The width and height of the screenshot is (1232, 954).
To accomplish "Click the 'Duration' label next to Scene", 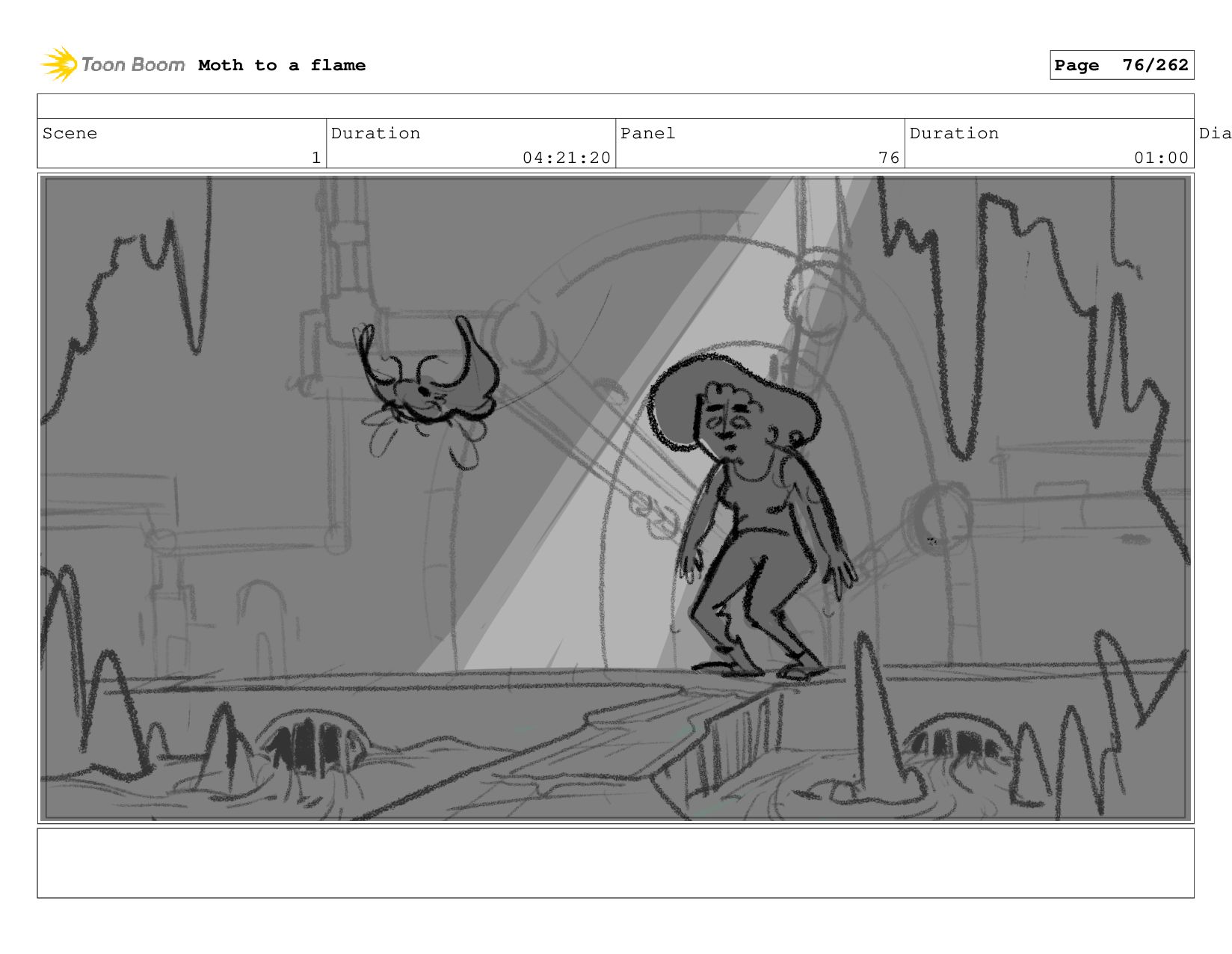I will (375, 133).
